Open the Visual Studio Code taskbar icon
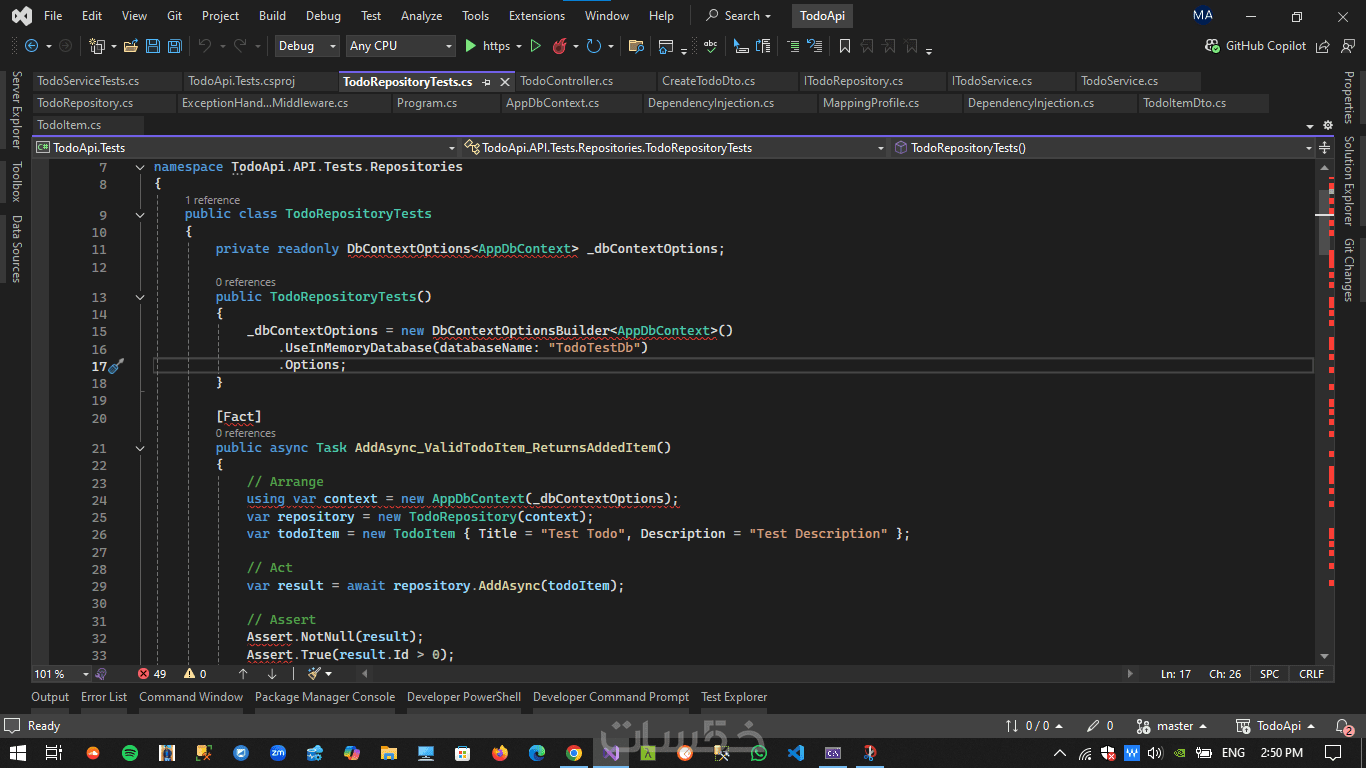The height and width of the screenshot is (768, 1366). 795,753
